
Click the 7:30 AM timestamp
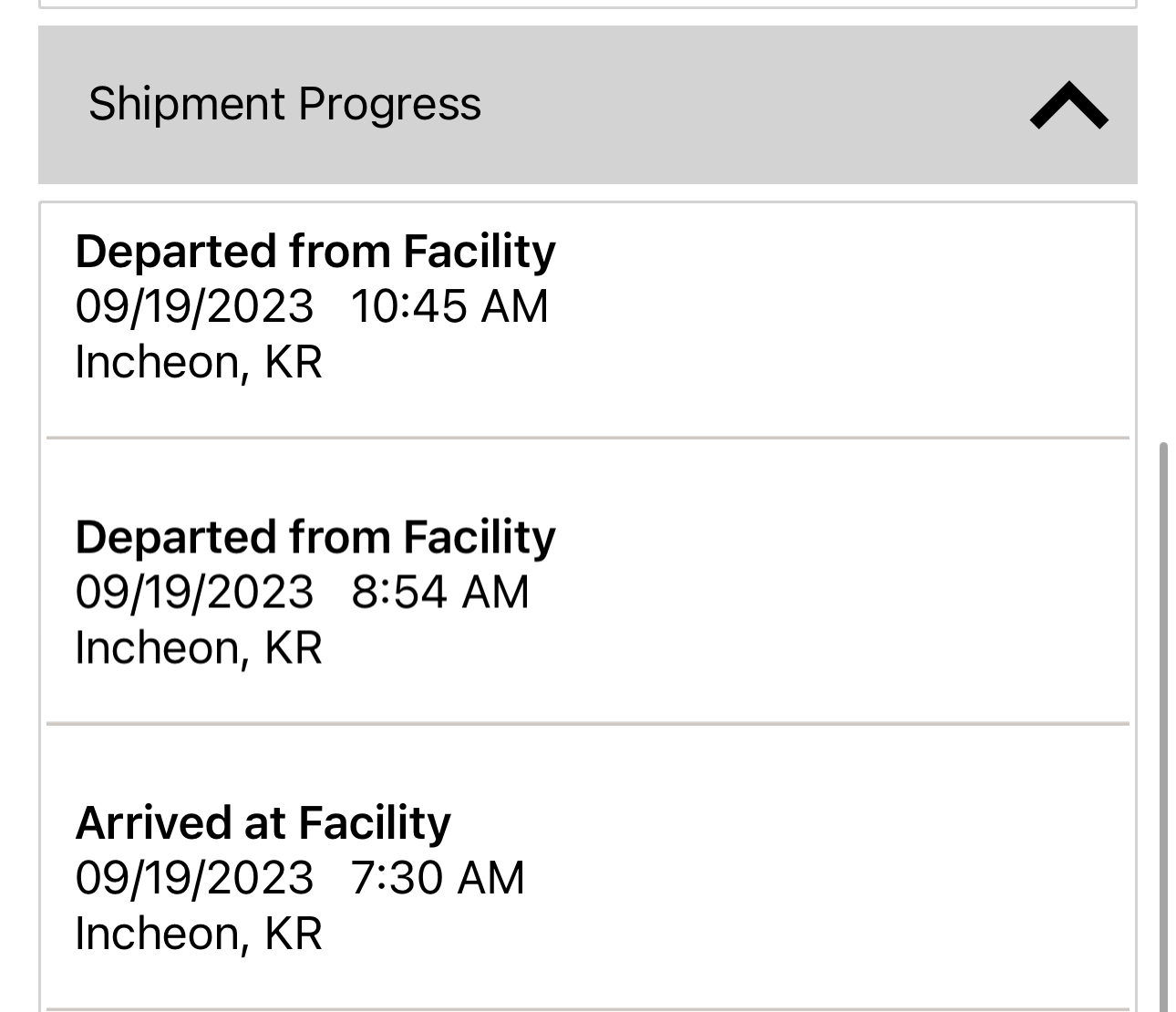tap(438, 878)
